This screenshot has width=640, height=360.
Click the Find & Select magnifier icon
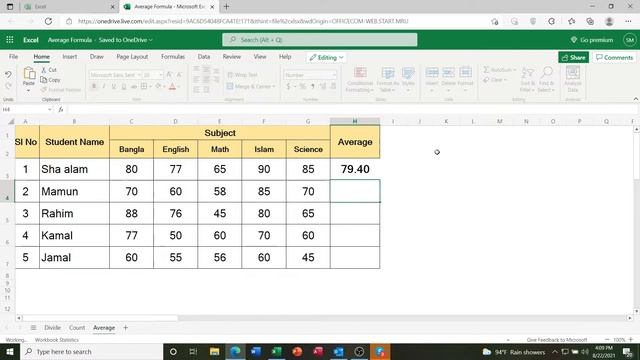click(546, 73)
